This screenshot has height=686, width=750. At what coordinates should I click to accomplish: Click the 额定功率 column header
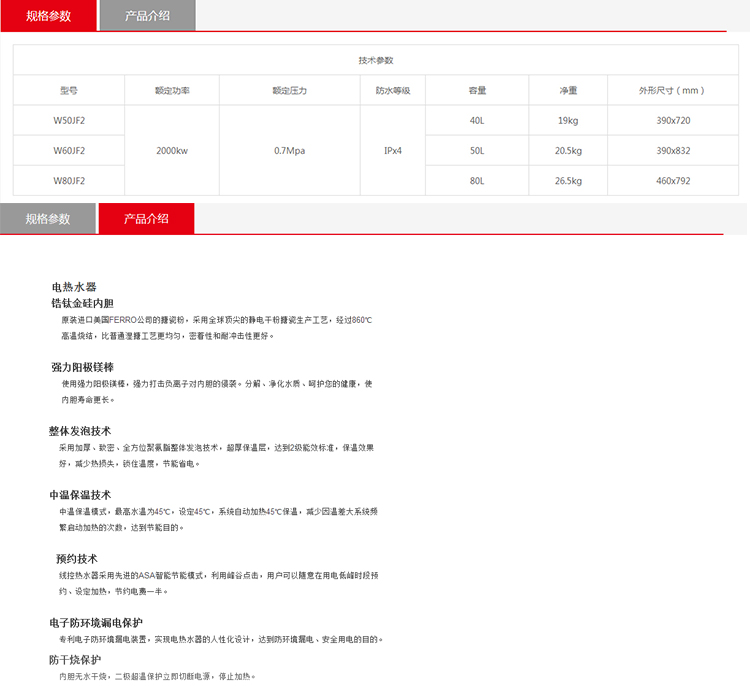click(172, 90)
